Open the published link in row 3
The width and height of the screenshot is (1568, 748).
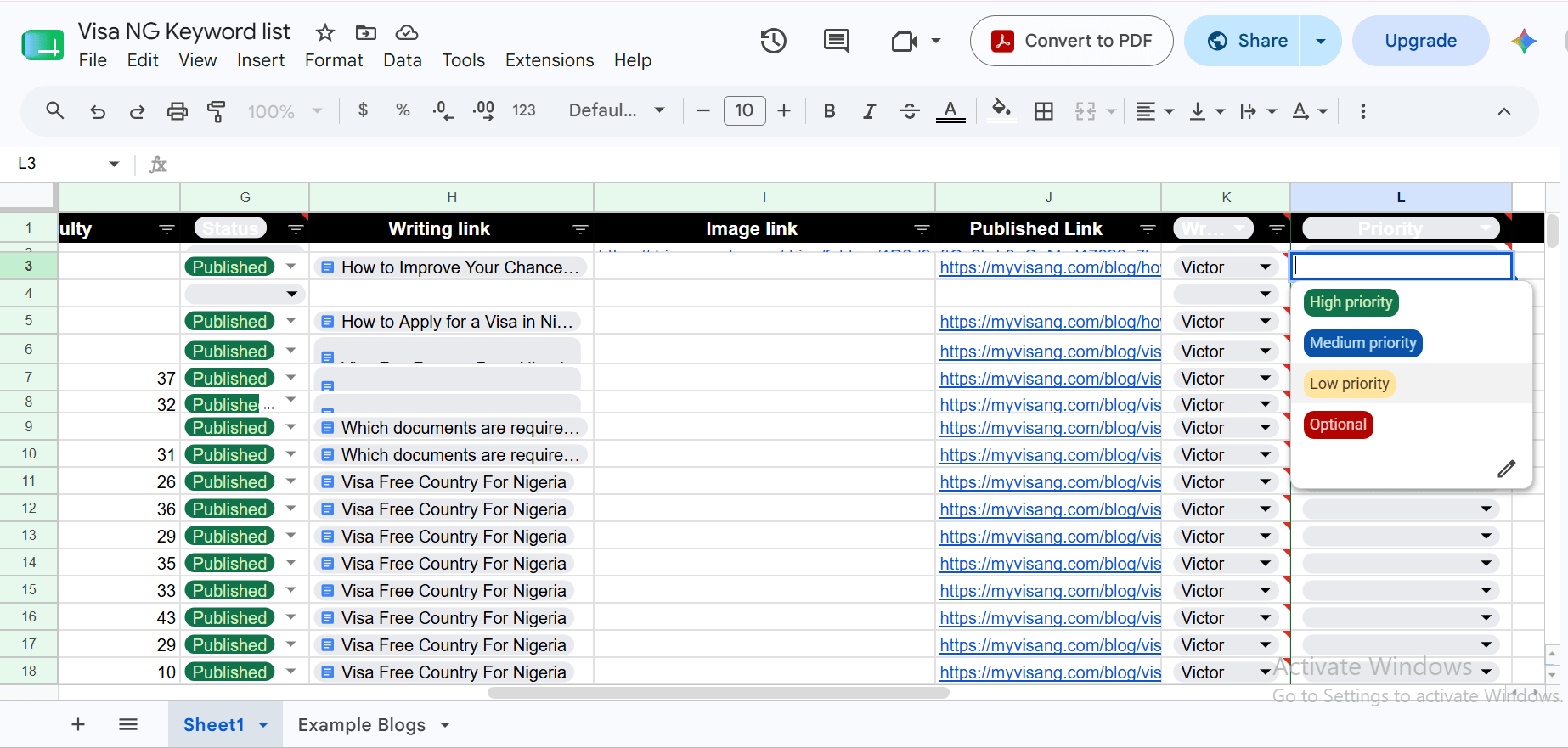(1050, 267)
